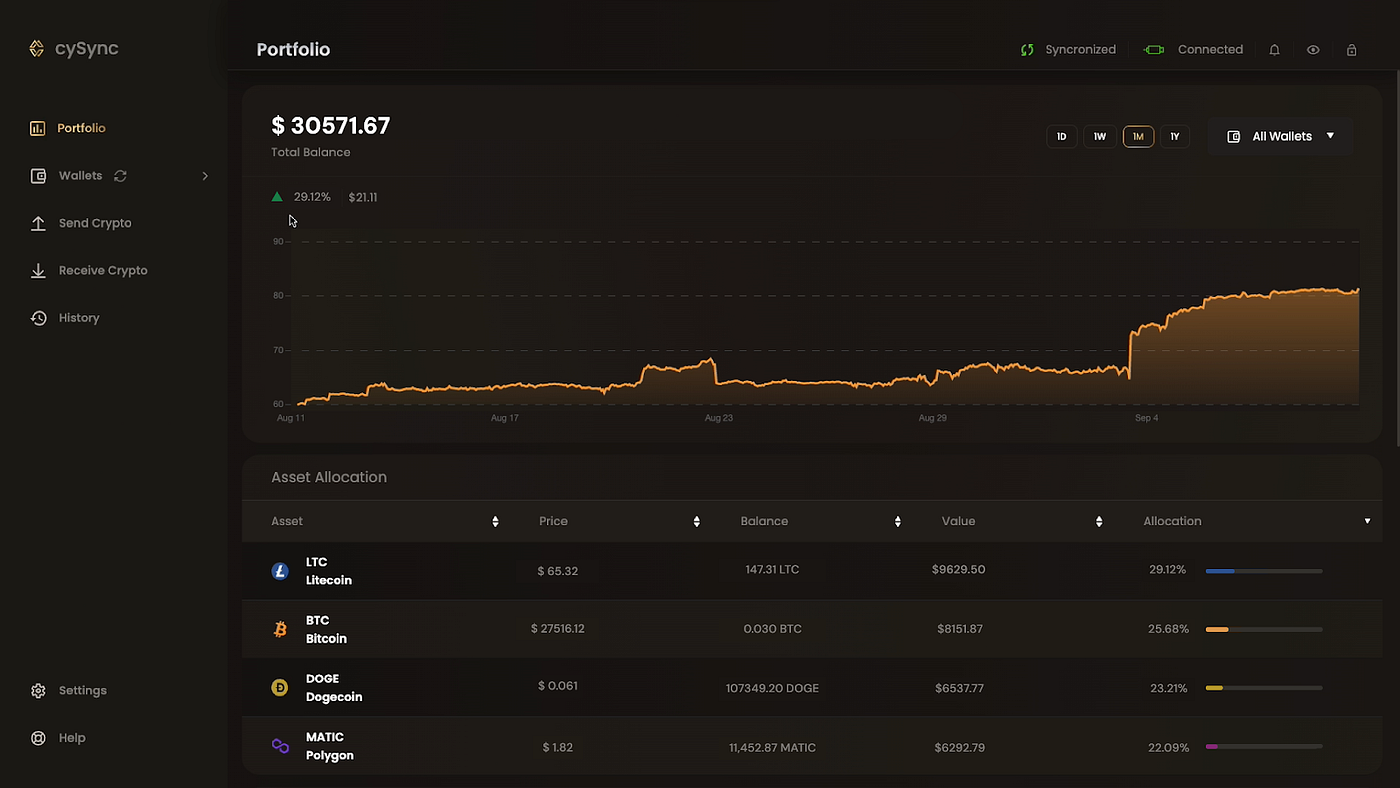
Task: Click the MATIC Polygon asset name
Action: [330, 746]
